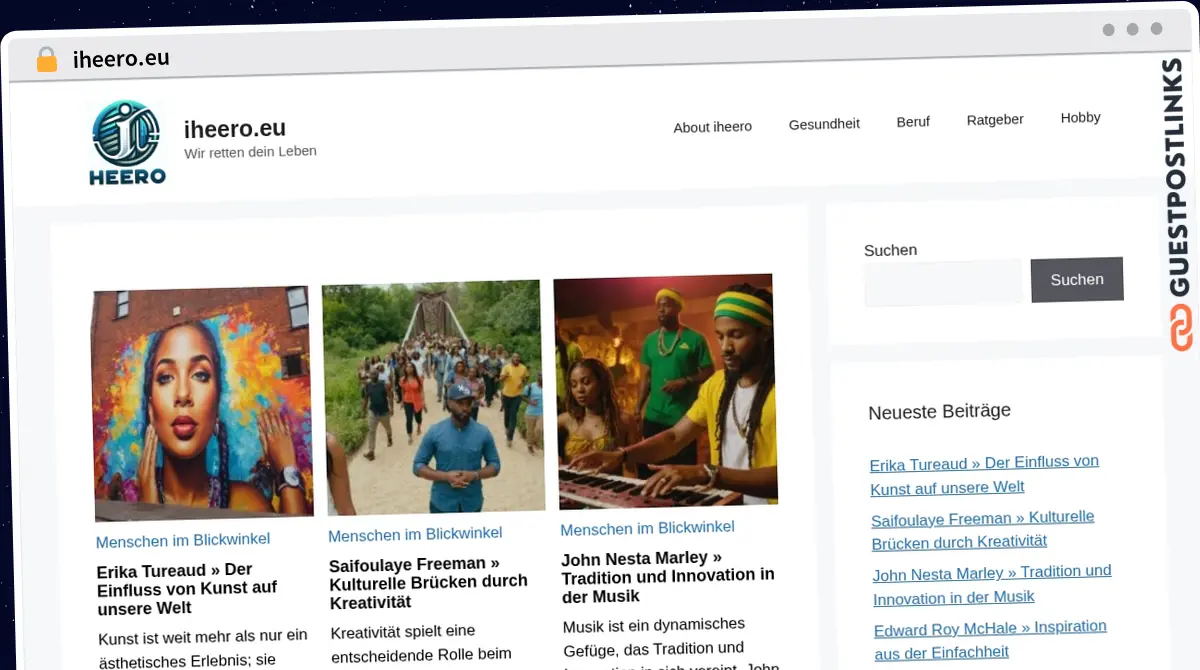Open the John Nesta Marley keyboard image
Viewport: 1200px width, 670px height.
coord(665,390)
